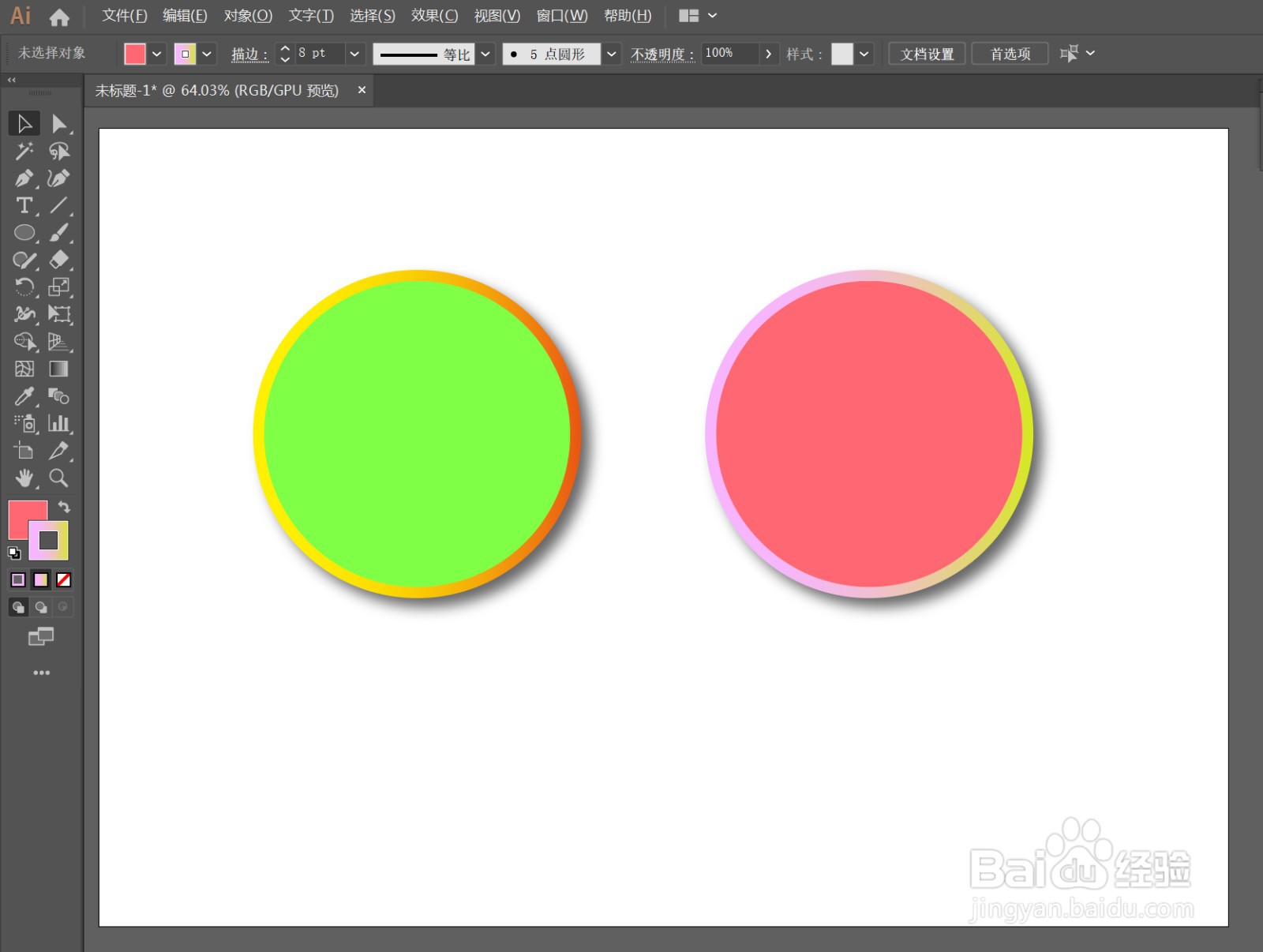This screenshot has height=952, width=1263.
Task: Expand opacity slider arrow
Action: pos(768,54)
